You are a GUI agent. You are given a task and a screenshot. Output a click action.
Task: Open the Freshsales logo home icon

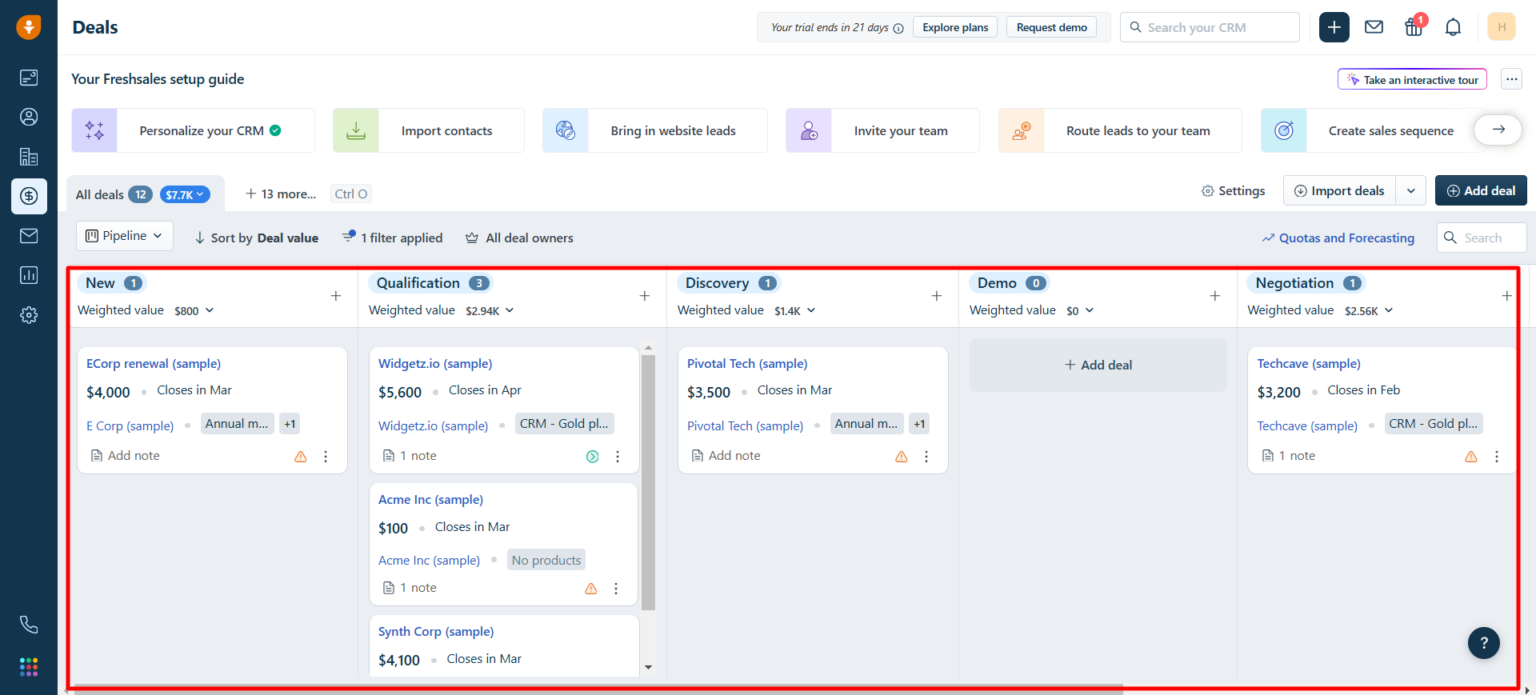tap(29, 27)
